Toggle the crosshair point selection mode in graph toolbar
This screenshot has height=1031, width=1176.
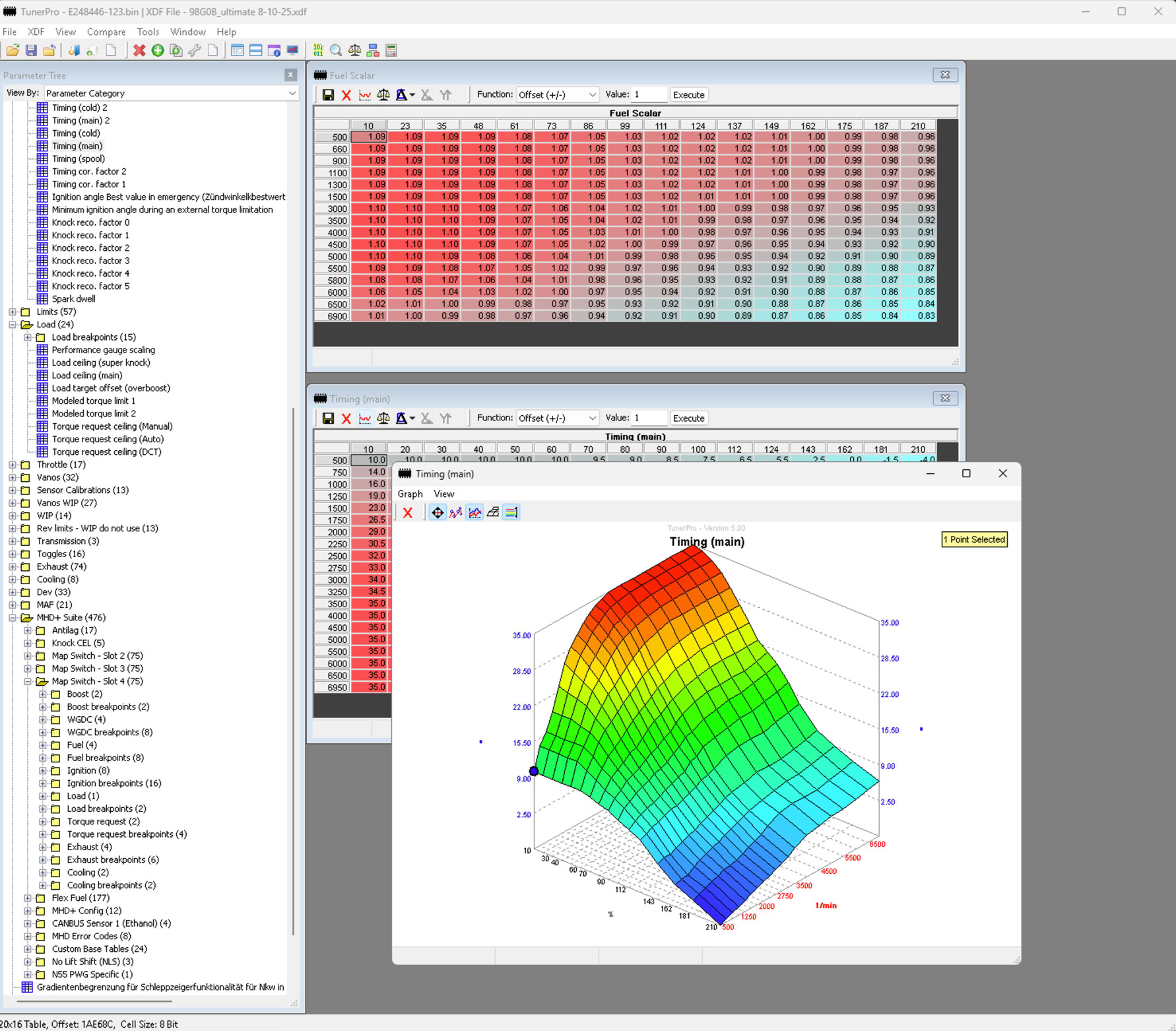(x=437, y=513)
